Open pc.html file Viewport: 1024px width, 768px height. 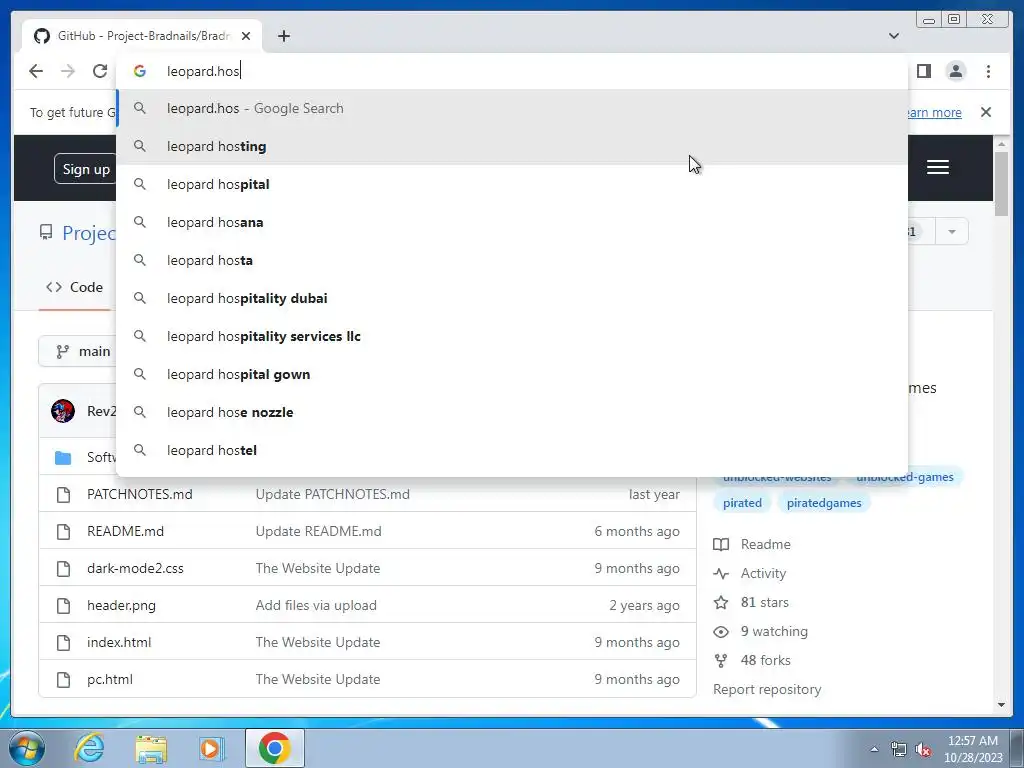pyautogui.click(x=110, y=680)
